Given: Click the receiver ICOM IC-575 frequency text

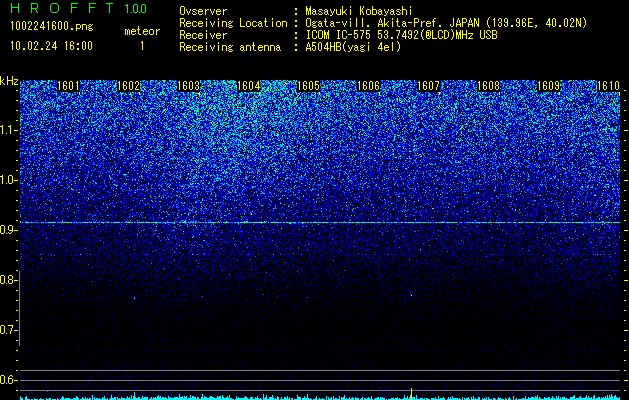Looking at the screenshot, I should click(x=401, y=35).
